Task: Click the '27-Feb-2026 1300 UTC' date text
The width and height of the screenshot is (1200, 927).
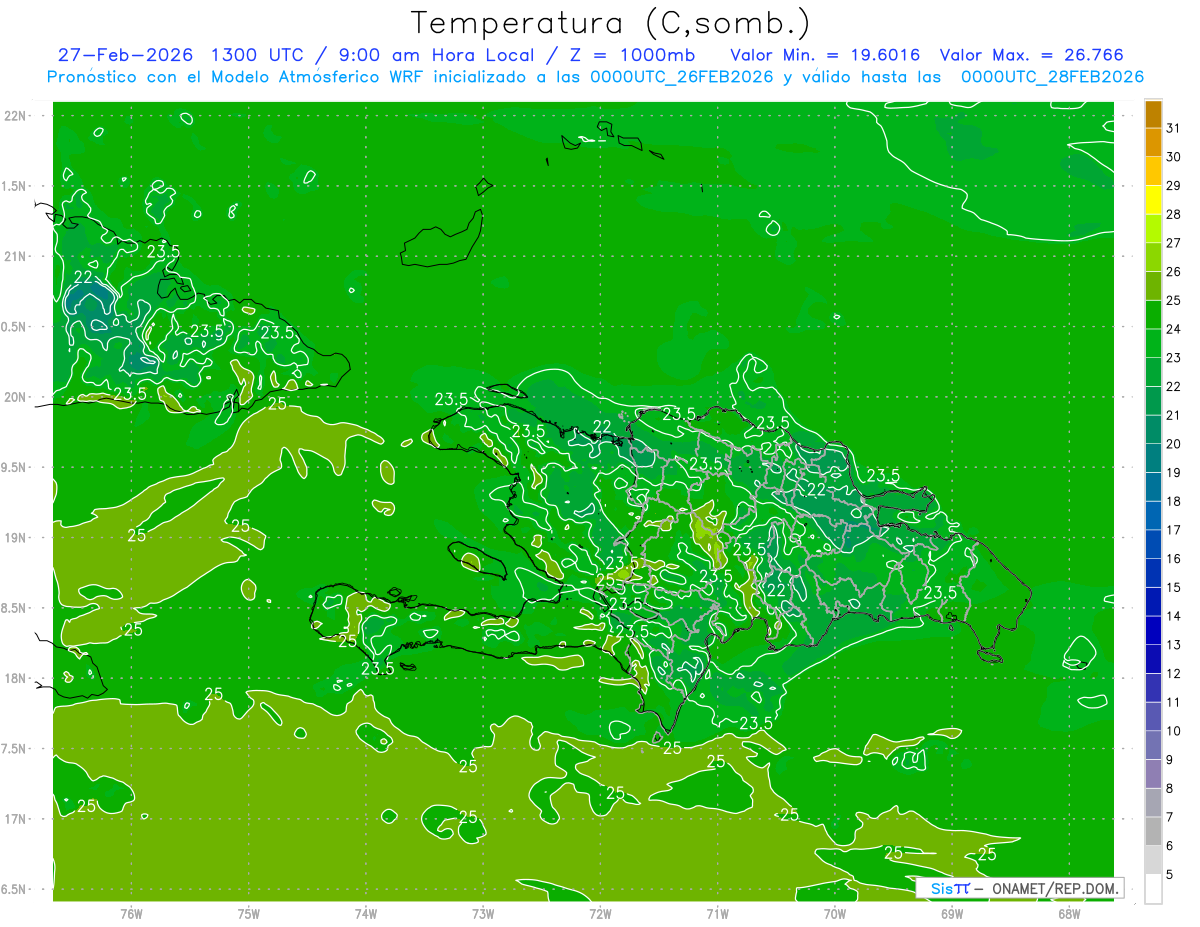Action: [x=180, y=55]
